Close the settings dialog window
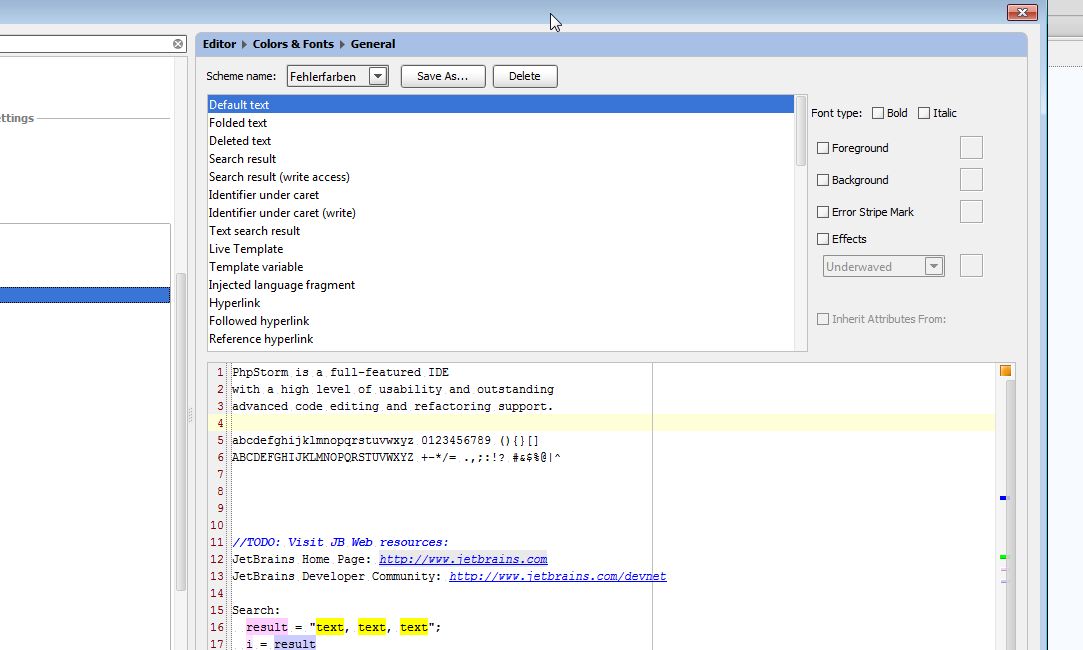 coord(1022,12)
